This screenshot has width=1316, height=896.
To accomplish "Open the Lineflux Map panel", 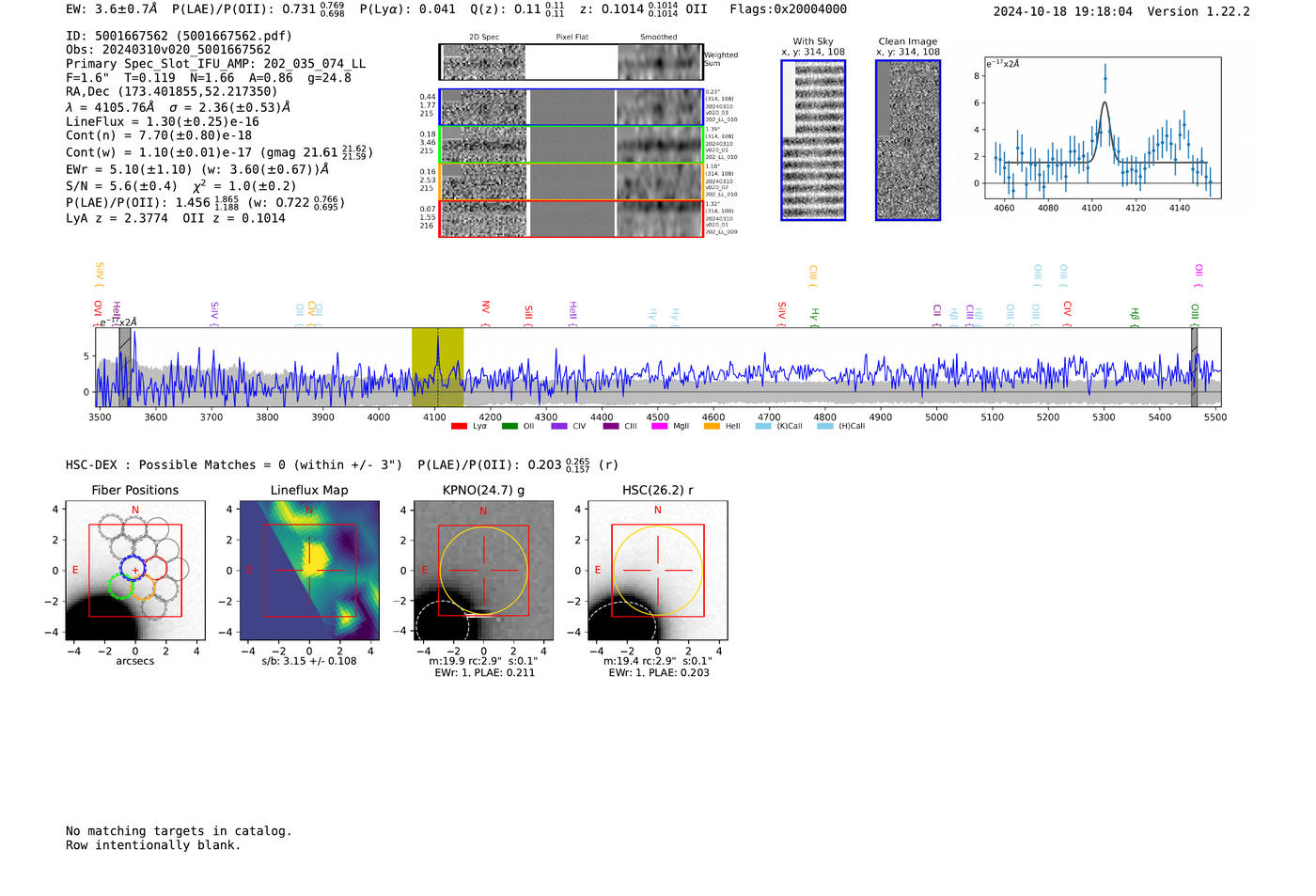I will (x=309, y=571).
